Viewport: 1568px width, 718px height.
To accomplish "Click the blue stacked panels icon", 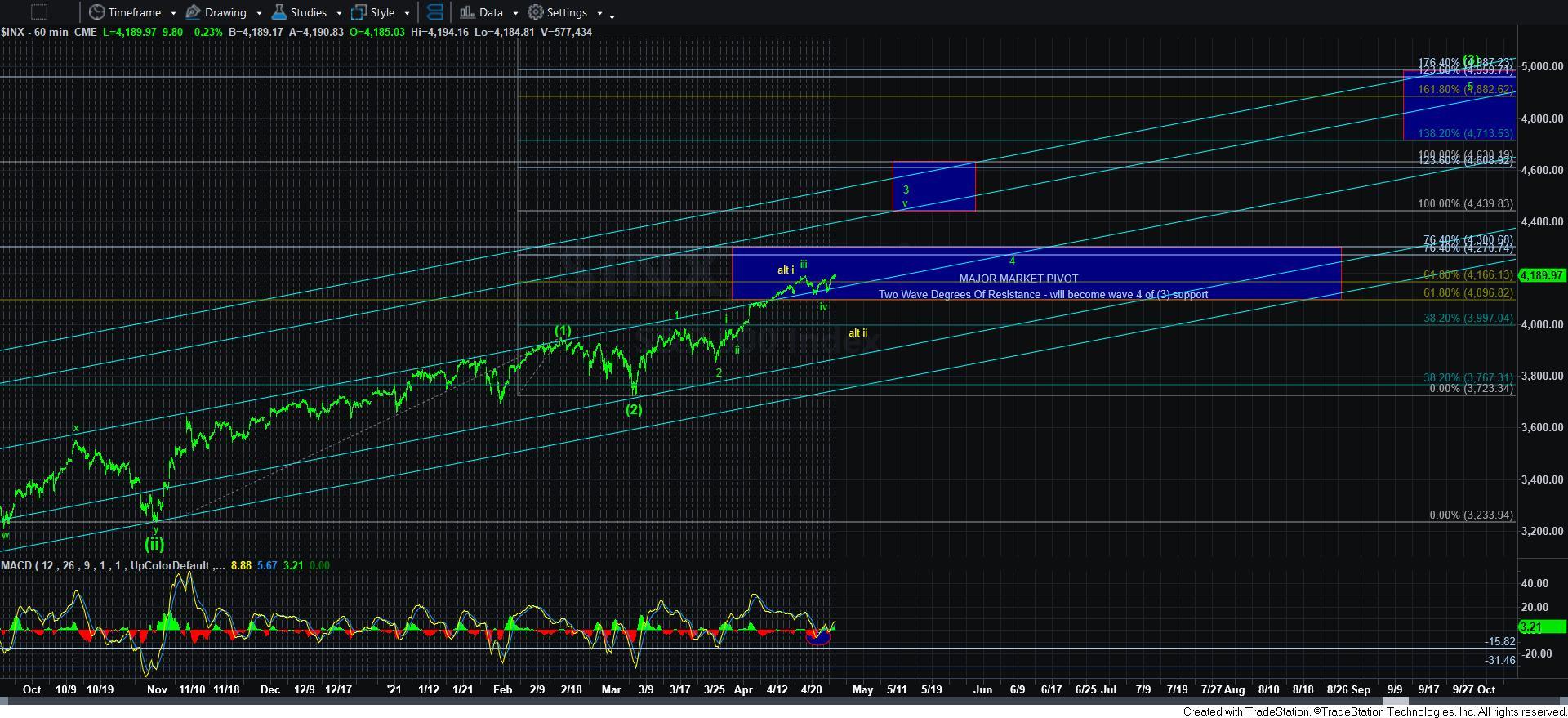I will pyautogui.click(x=434, y=12).
